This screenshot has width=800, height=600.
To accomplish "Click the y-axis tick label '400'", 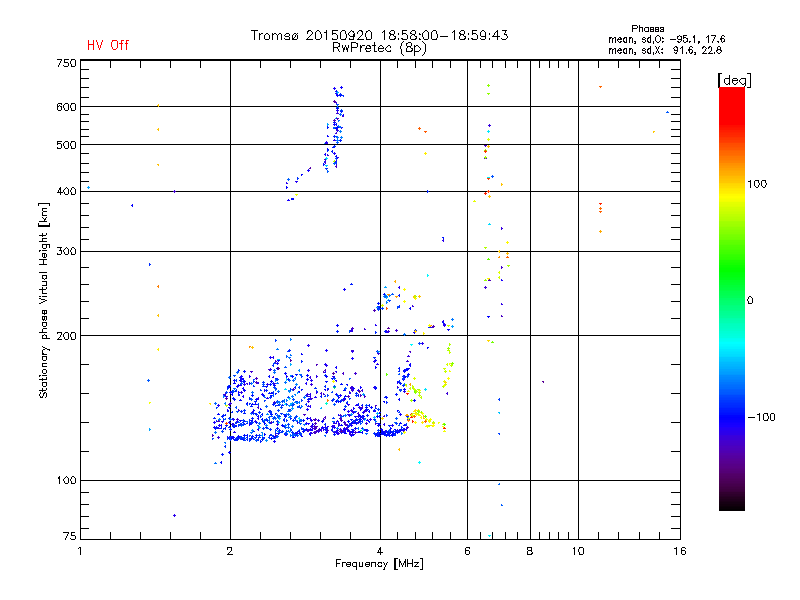I will [66, 191].
